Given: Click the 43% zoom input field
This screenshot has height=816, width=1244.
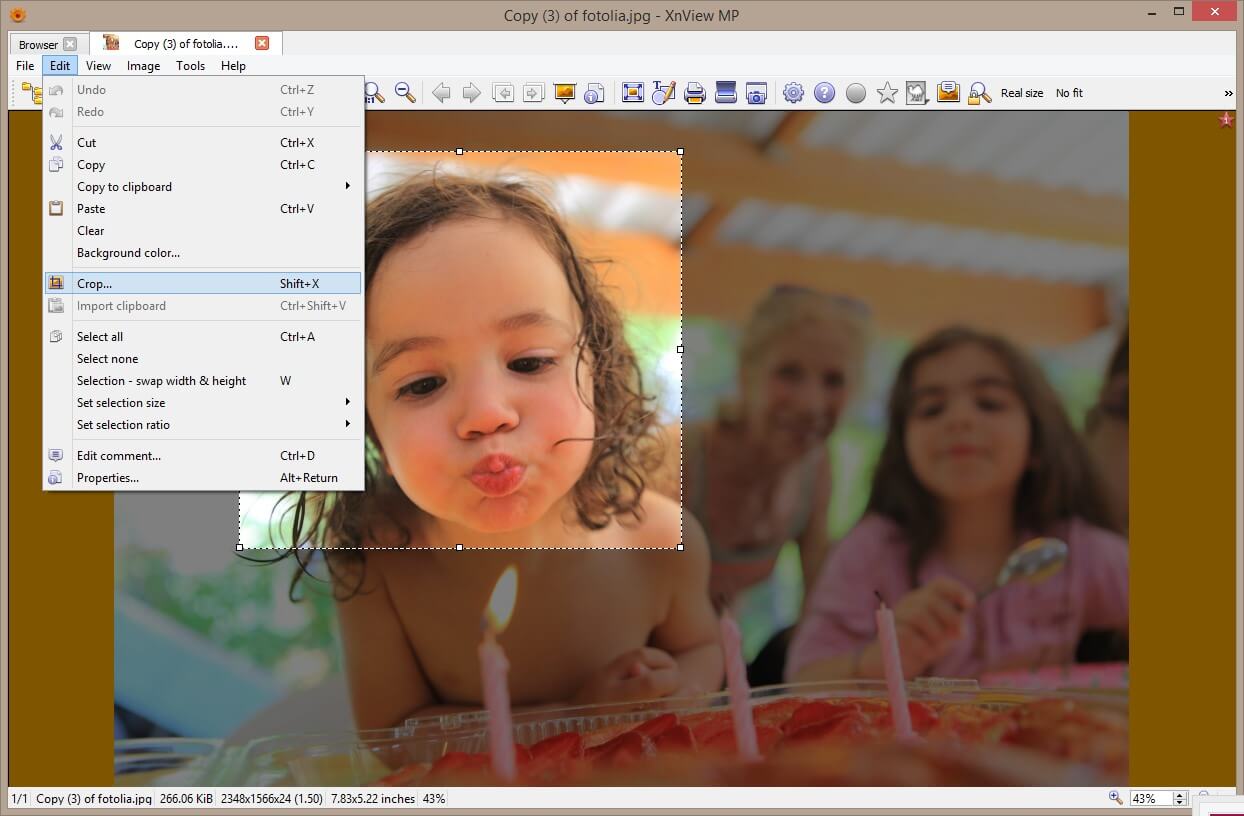Looking at the screenshot, I should 1150,799.
